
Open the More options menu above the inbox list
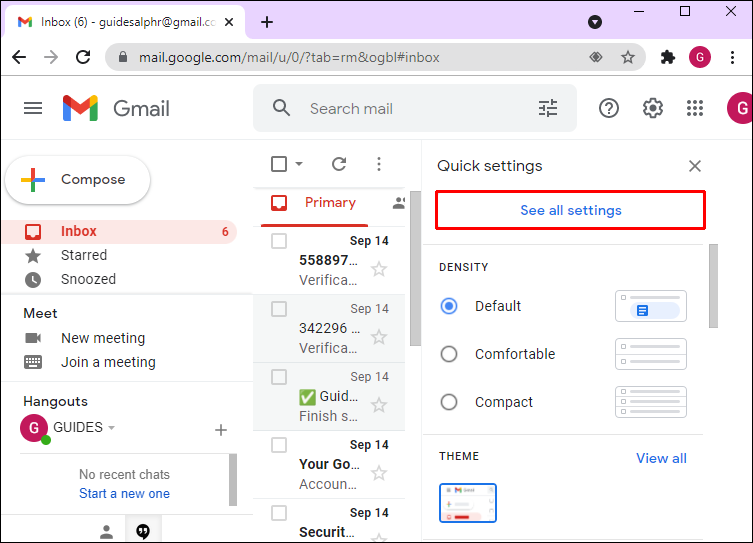[x=379, y=164]
